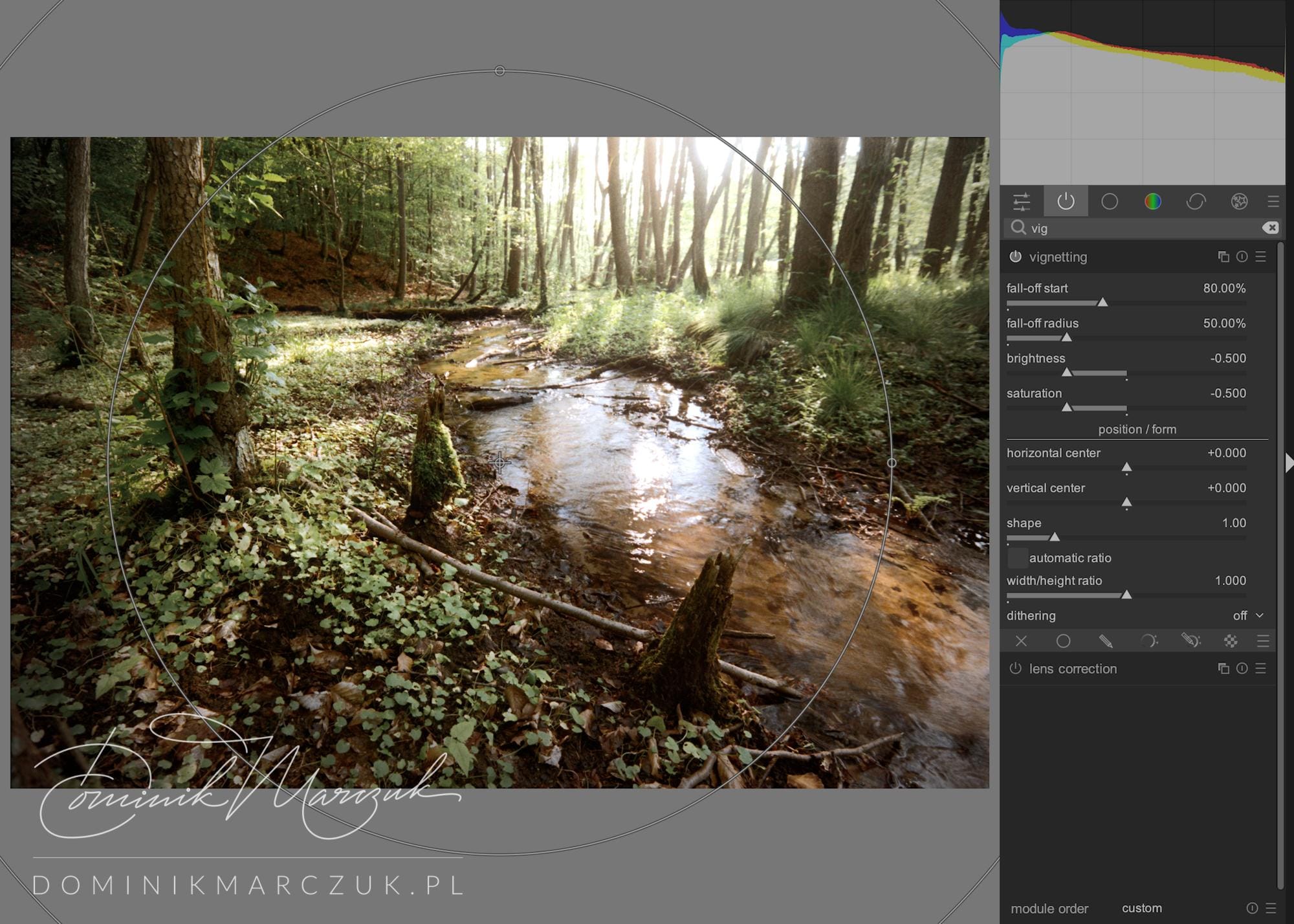Click the module search field

pyautogui.click(x=1143, y=228)
